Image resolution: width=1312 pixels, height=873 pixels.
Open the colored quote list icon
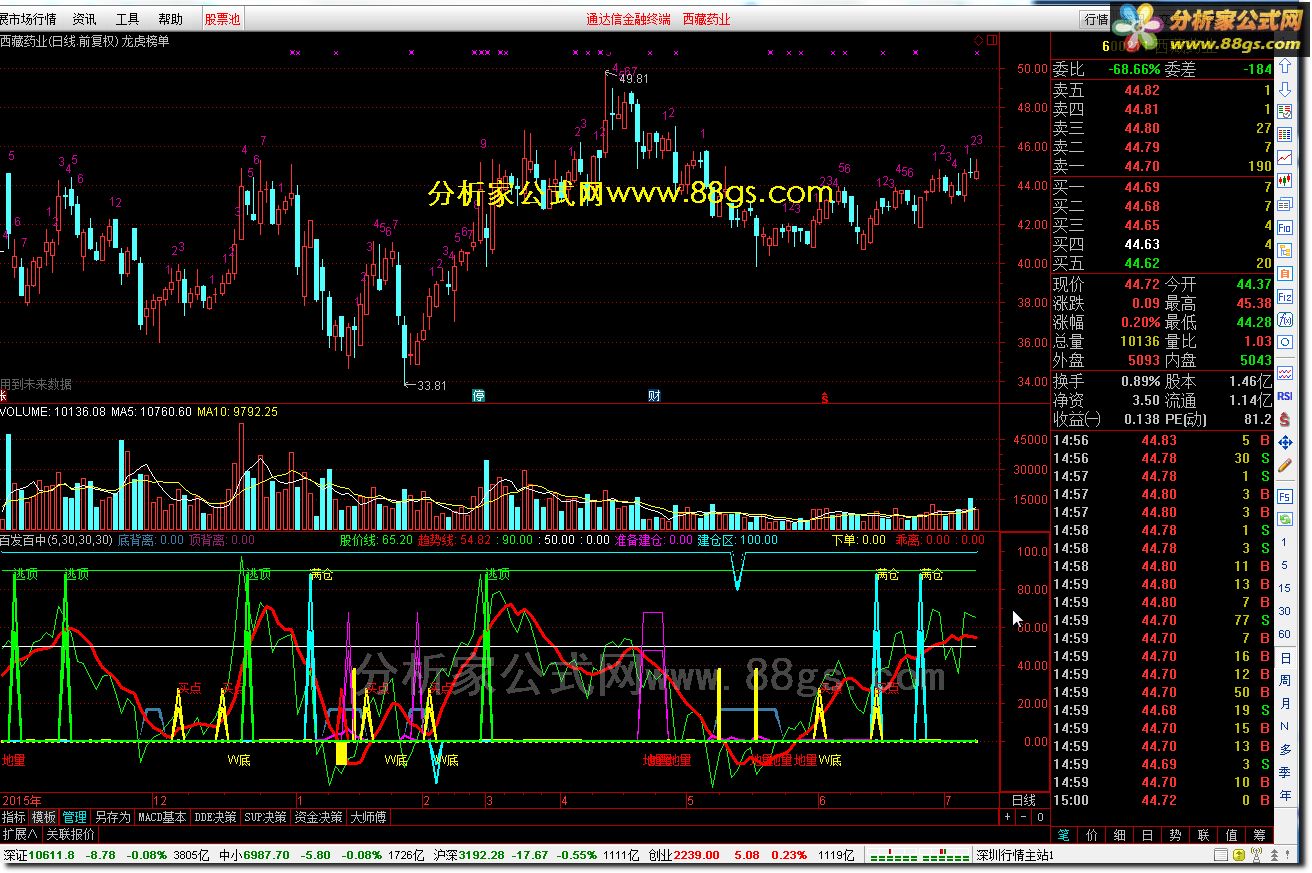(1285, 132)
